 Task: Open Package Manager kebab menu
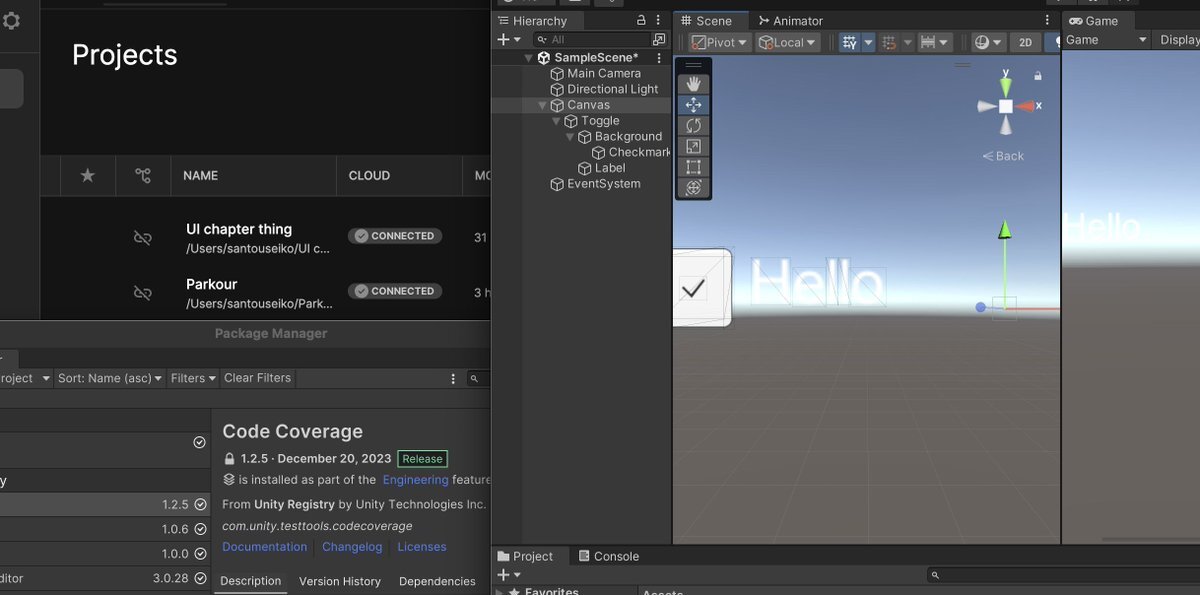pos(453,379)
